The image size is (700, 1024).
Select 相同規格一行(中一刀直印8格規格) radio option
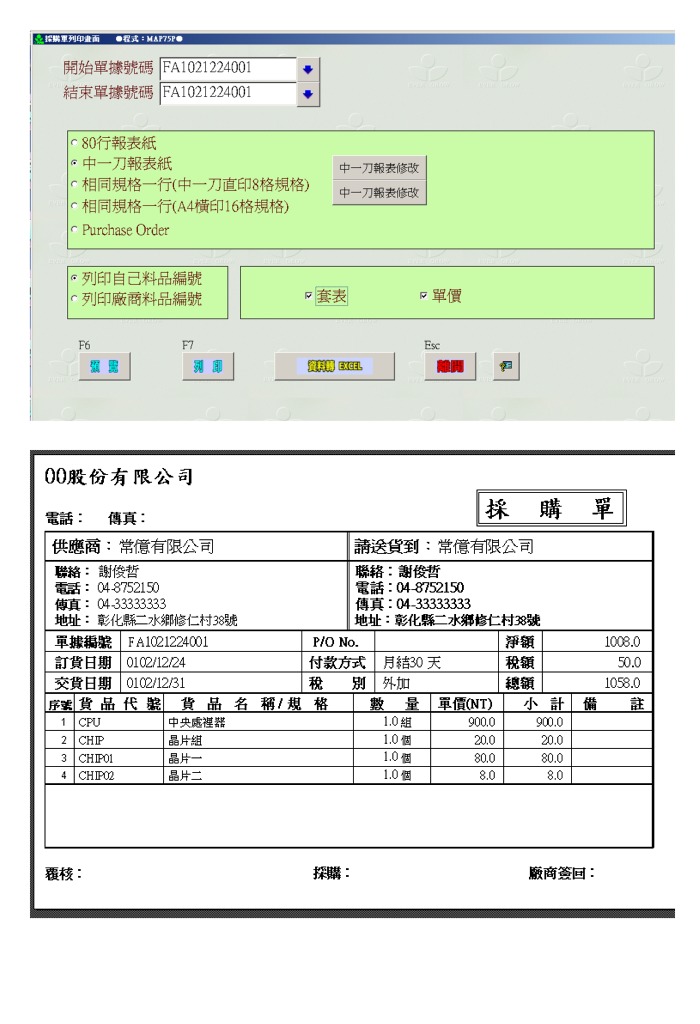click(73, 186)
